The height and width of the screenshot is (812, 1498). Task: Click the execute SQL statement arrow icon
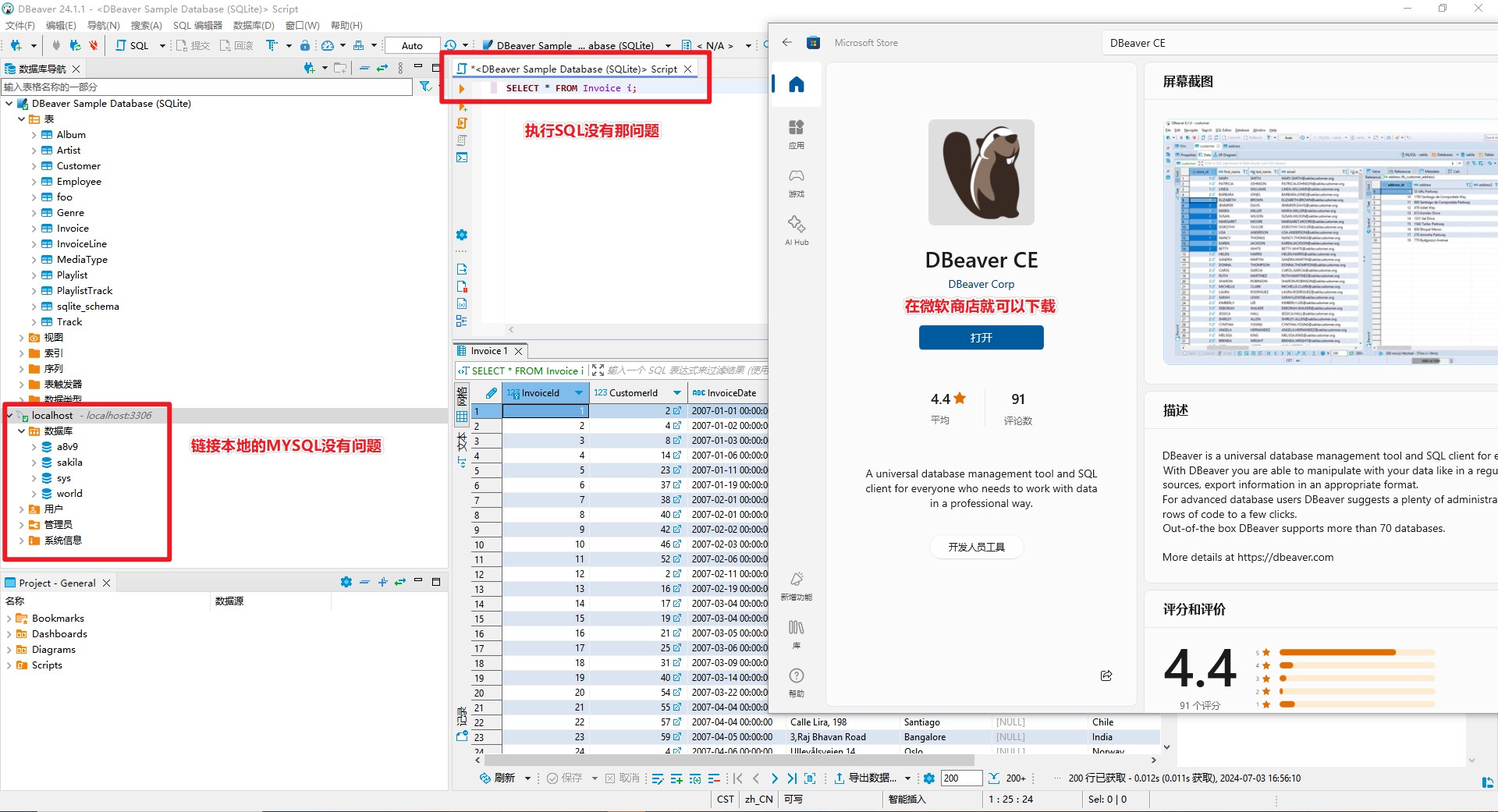coord(462,89)
